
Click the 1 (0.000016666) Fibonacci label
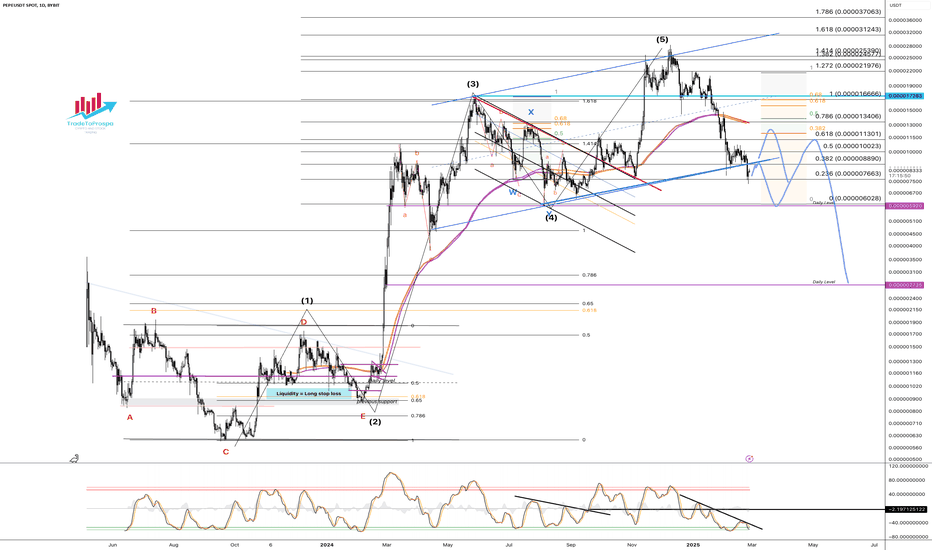coord(855,94)
